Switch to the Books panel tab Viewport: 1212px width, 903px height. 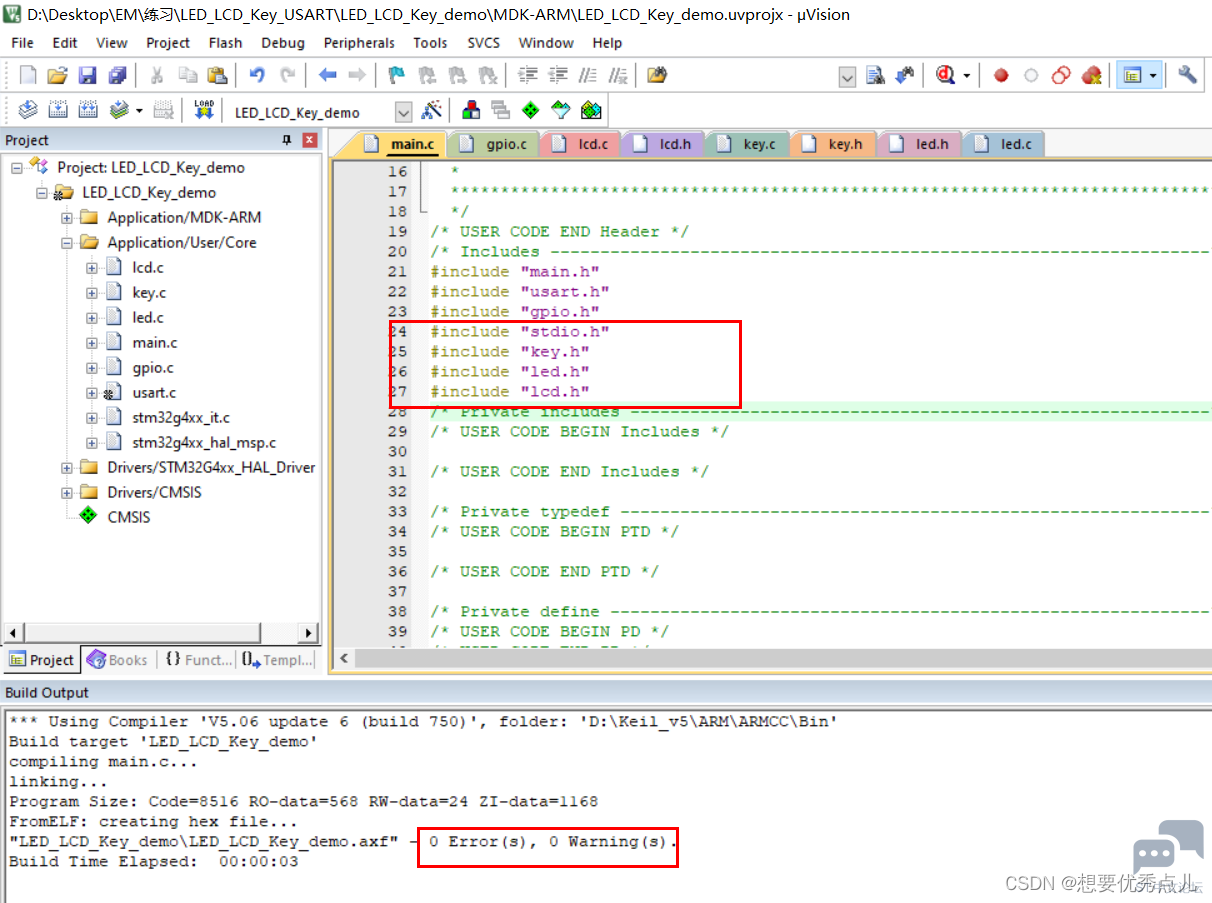pyautogui.click(x=117, y=660)
